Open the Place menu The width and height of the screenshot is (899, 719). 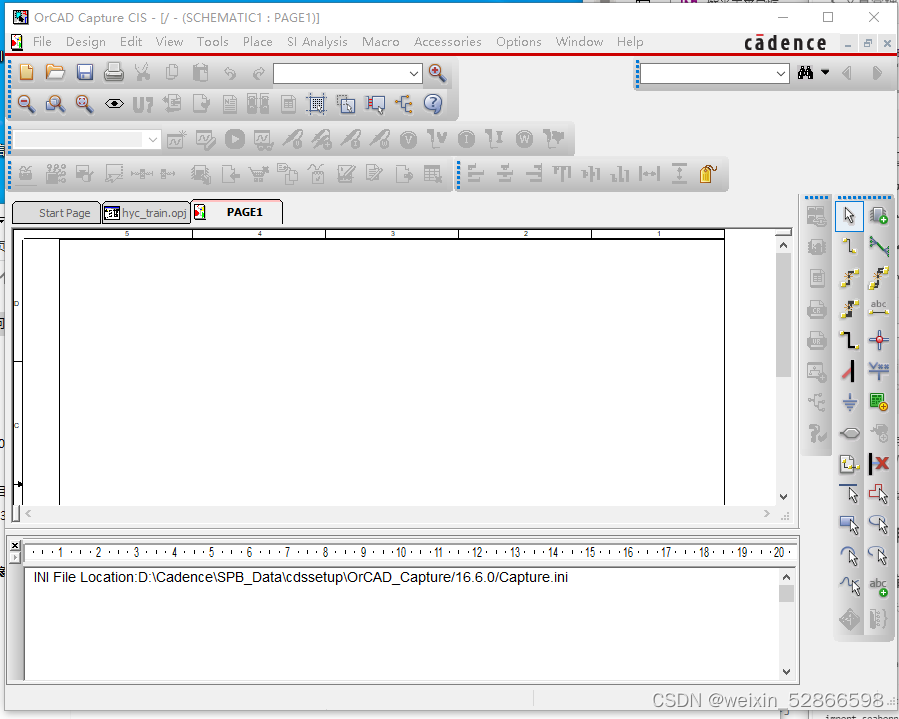pos(257,42)
